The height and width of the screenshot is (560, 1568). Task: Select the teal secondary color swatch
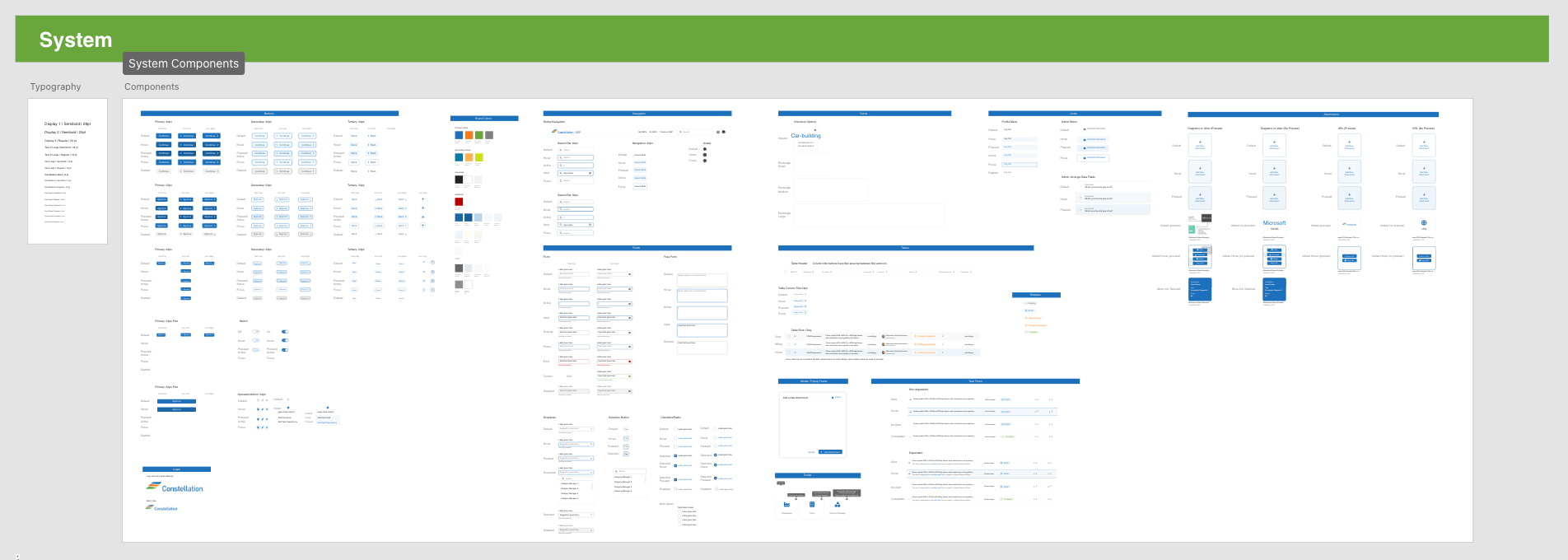(x=459, y=157)
